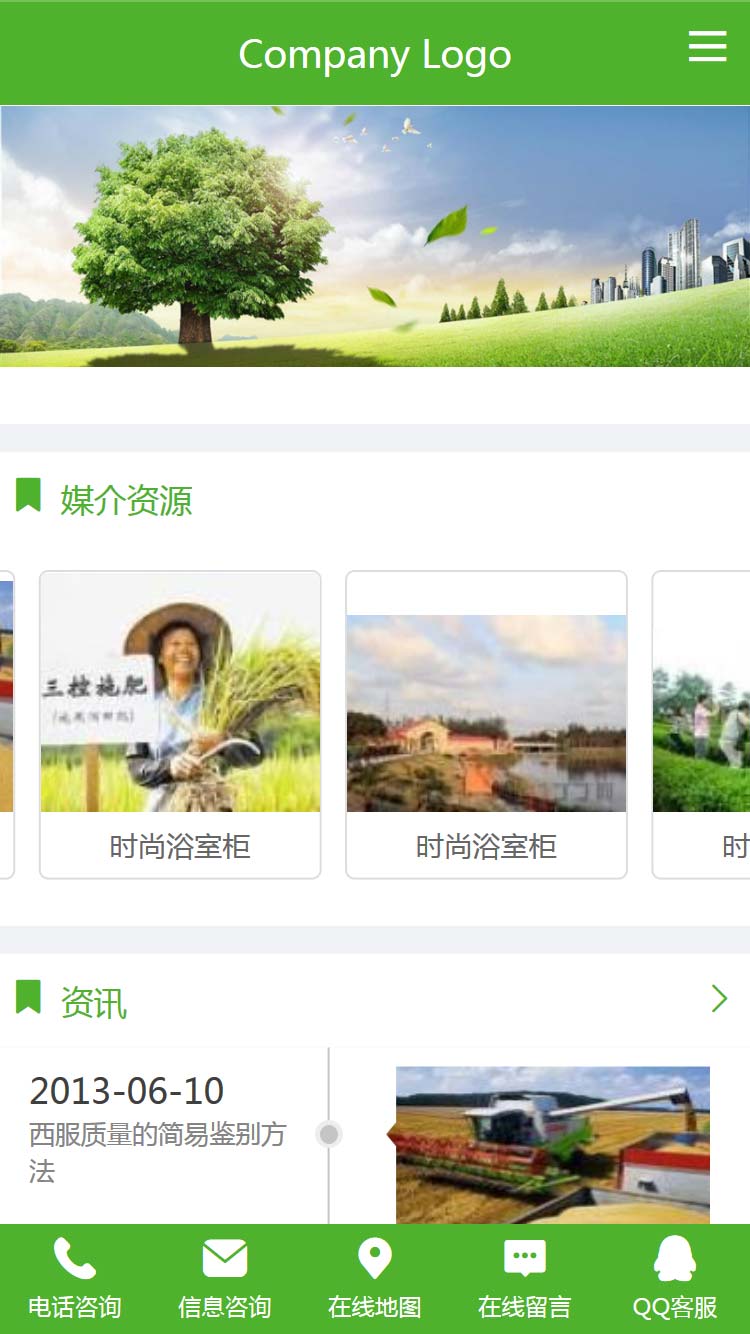The height and width of the screenshot is (1334, 750).
Task: Click the first 时尚浴室柜 caption
Action: pos(180,847)
